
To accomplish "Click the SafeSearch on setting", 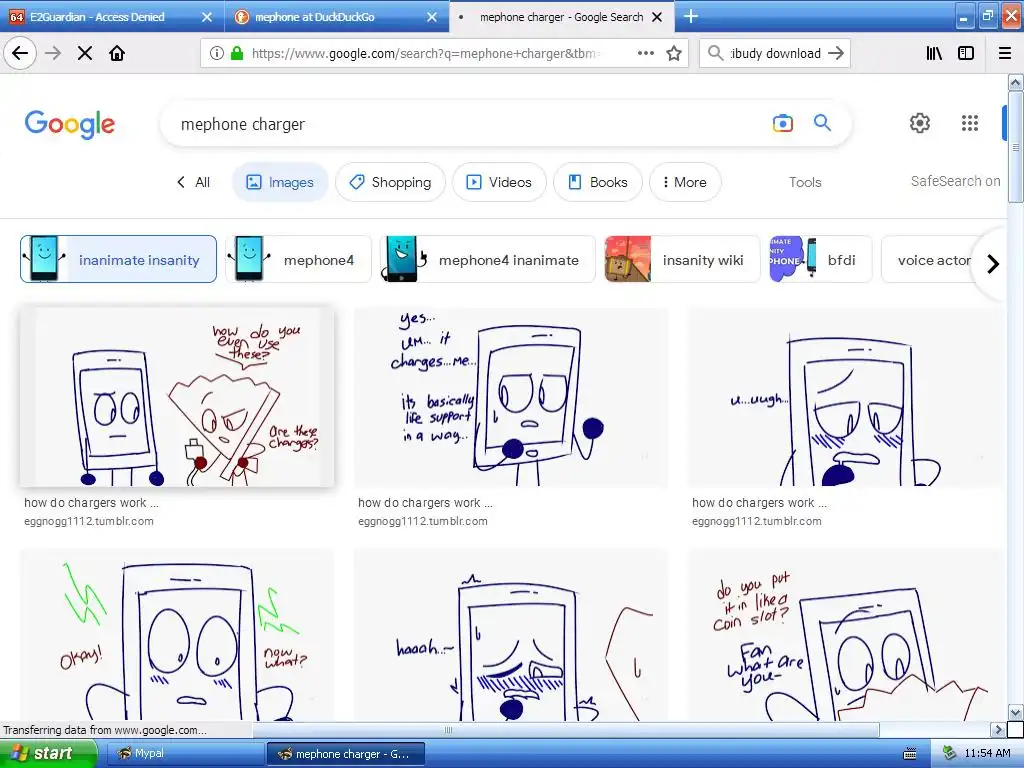I will (x=955, y=181).
